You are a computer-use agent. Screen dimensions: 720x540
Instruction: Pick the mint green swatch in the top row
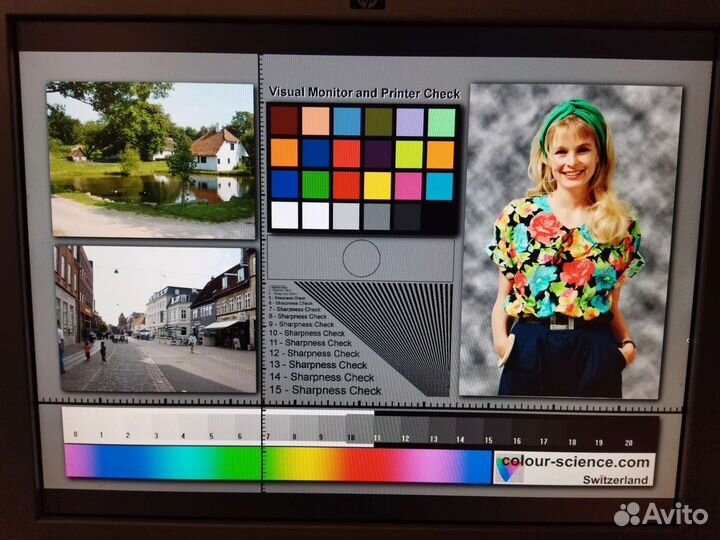click(x=441, y=122)
